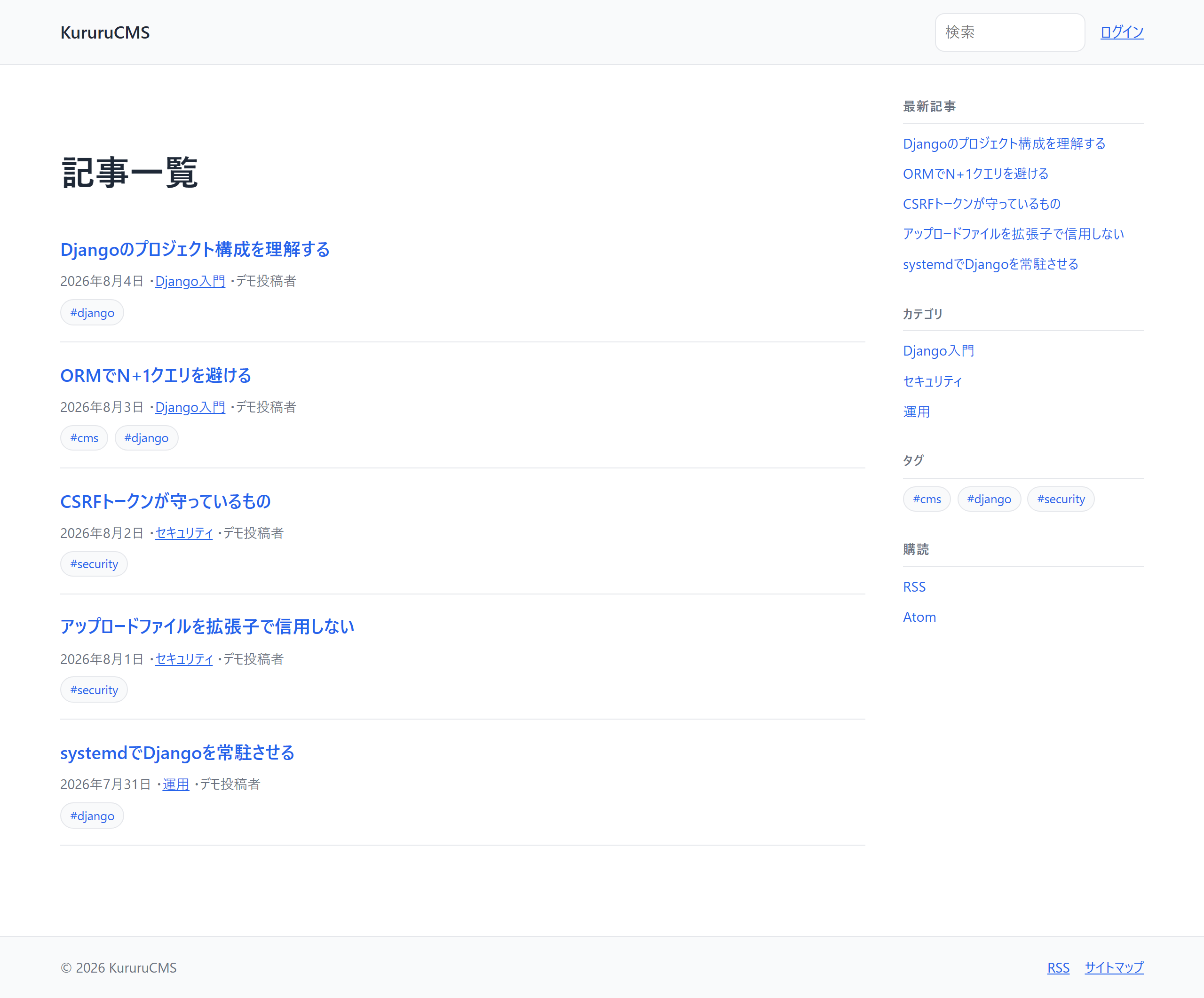The image size is (1204, 998).
Task: Open セキュリティ category of the Aug 2 article
Action: 184,533
